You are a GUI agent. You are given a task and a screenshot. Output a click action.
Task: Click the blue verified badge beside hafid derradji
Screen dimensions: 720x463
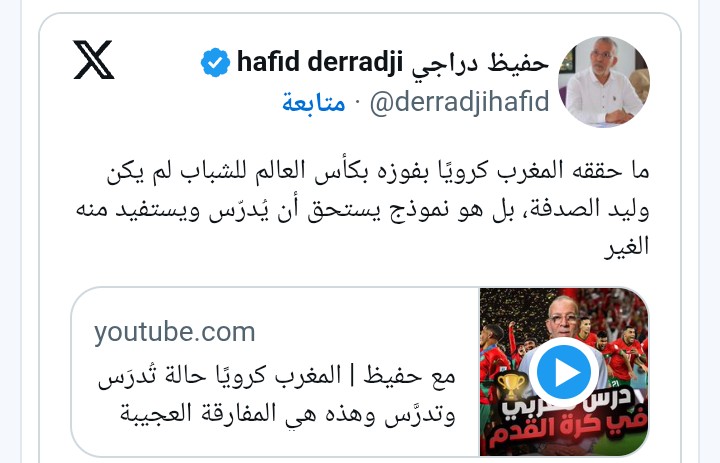coord(215,62)
